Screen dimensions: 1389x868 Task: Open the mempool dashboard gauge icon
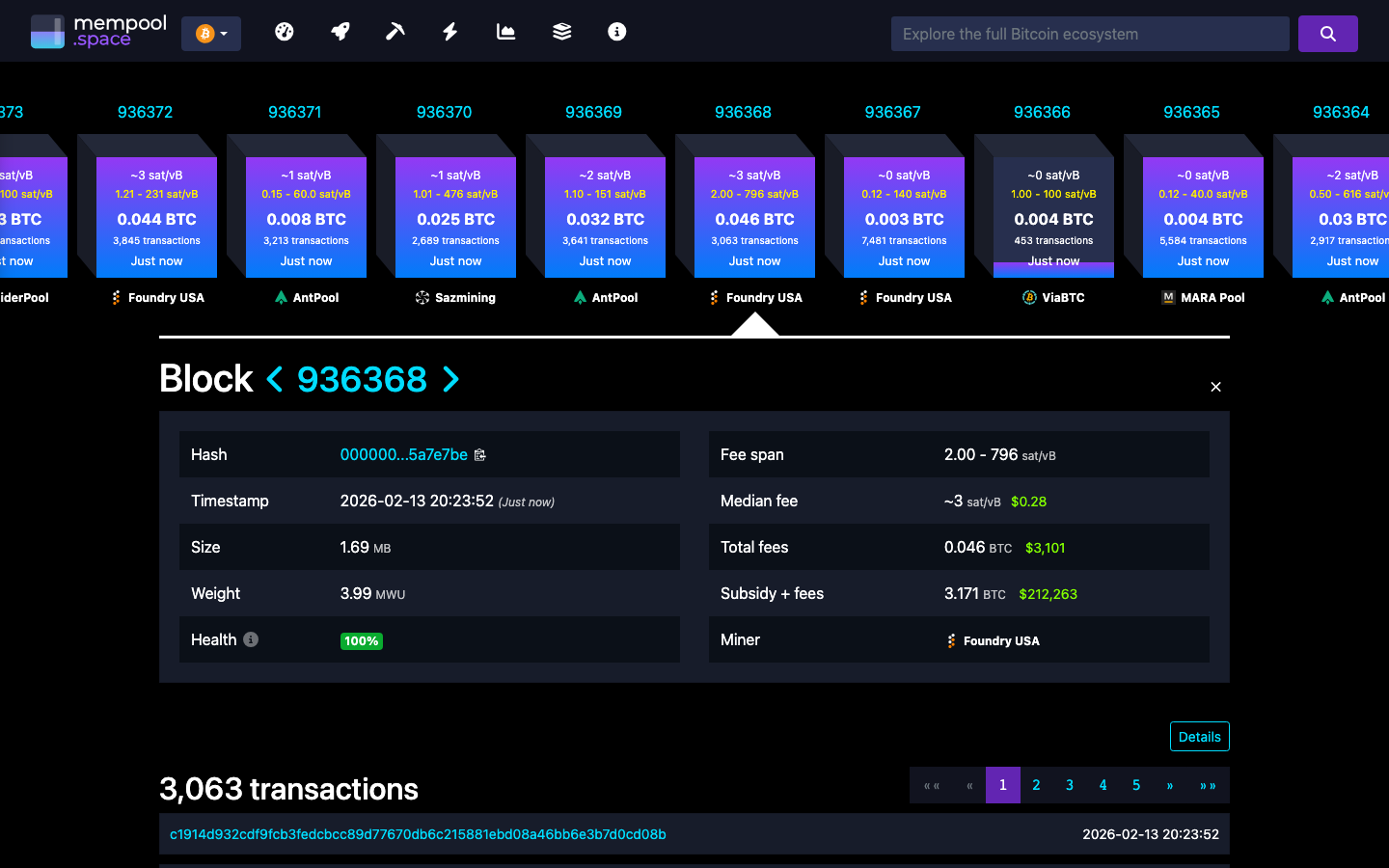click(285, 31)
